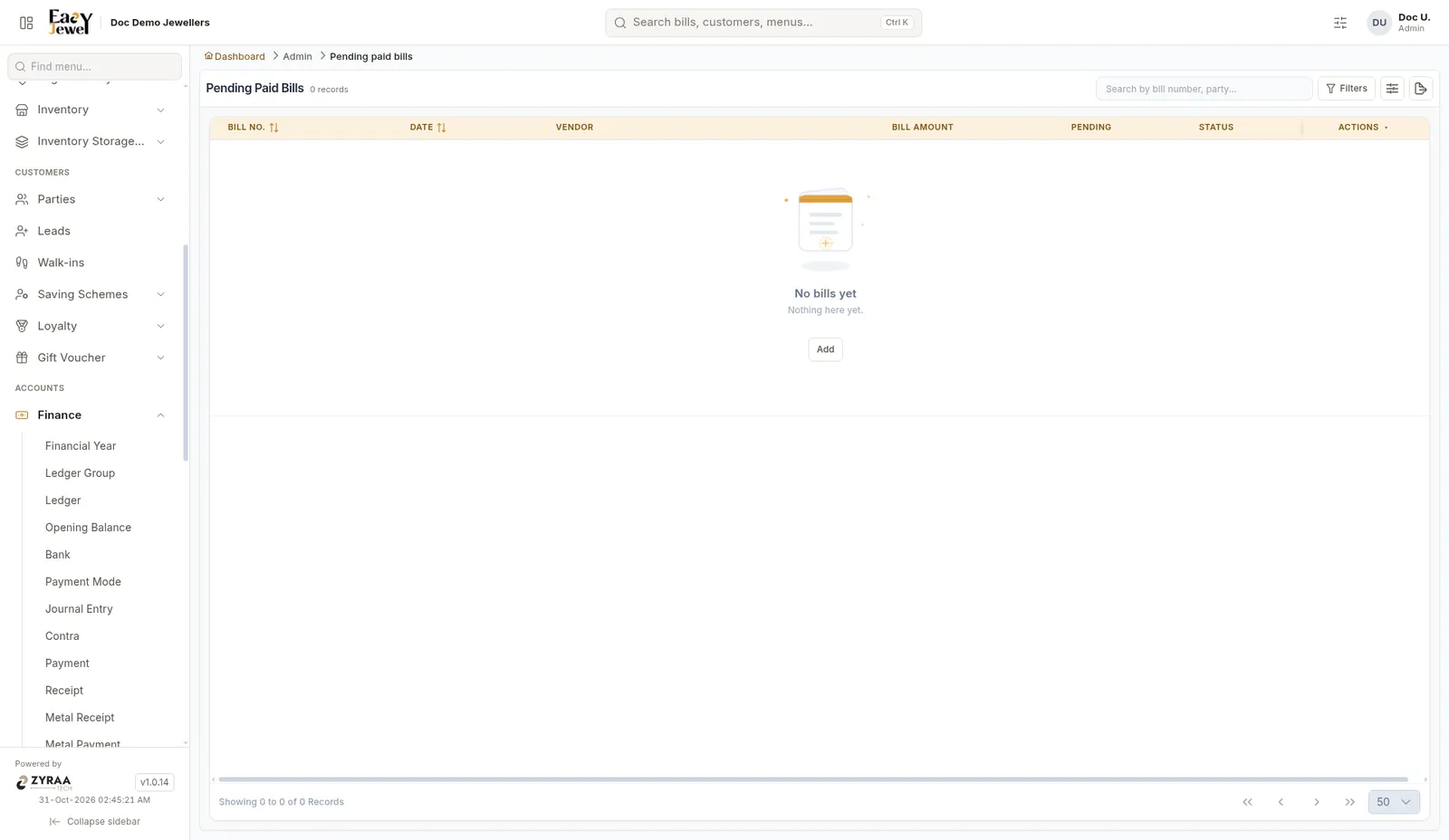Expand the Parties menu chevron
Image resolution: width=1449 pixels, height=840 pixels.
[x=160, y=200]
